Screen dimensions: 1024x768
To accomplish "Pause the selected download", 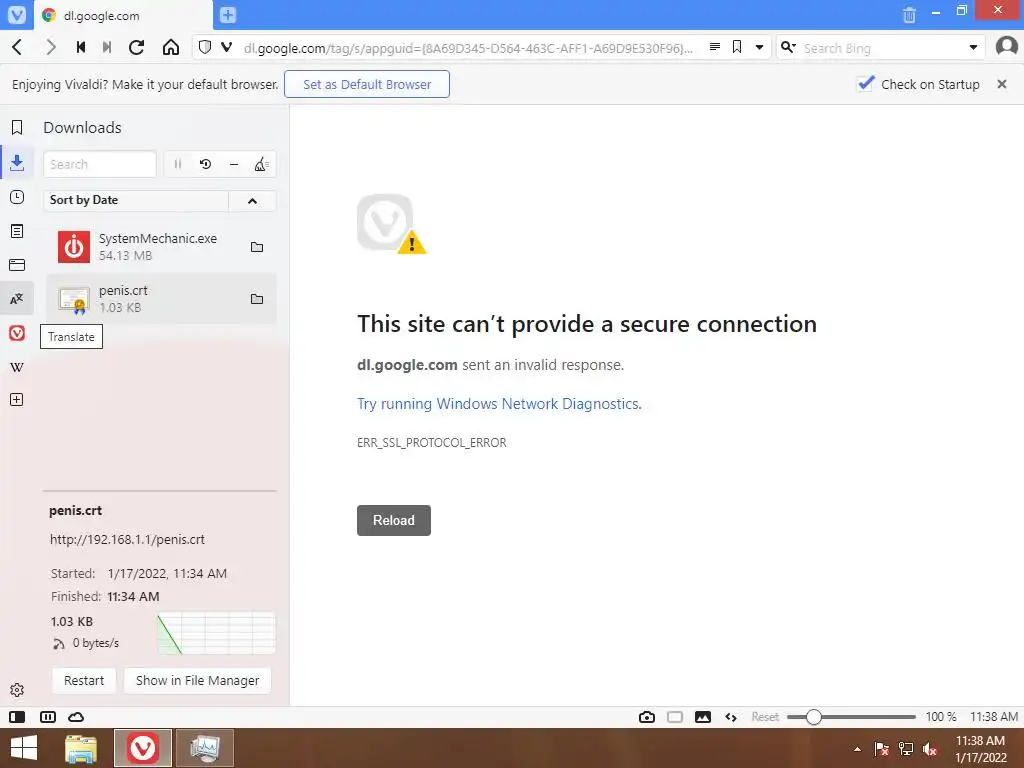I will point(178,164).
